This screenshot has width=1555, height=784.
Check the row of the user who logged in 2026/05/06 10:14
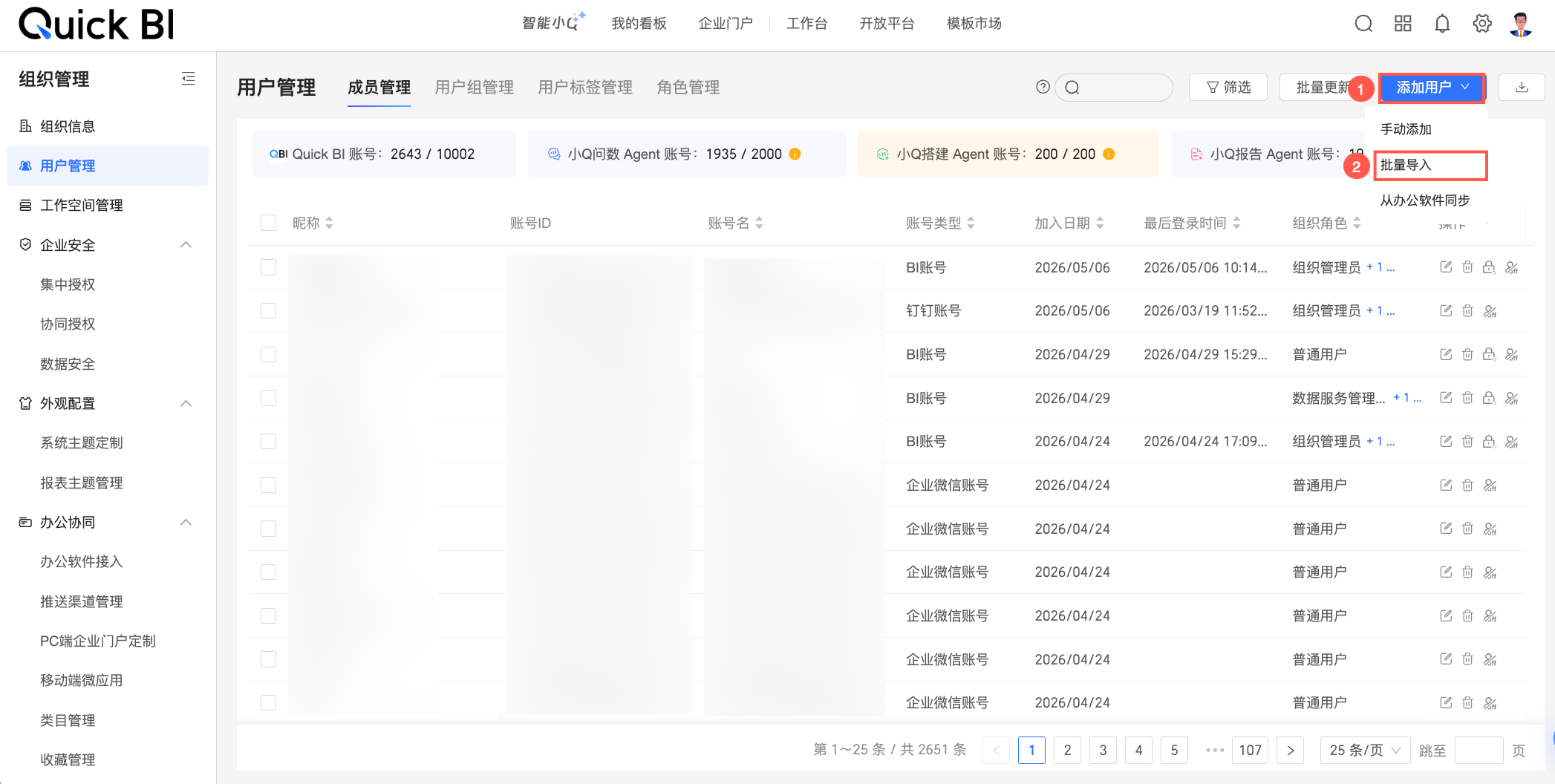tap(269, 267)
